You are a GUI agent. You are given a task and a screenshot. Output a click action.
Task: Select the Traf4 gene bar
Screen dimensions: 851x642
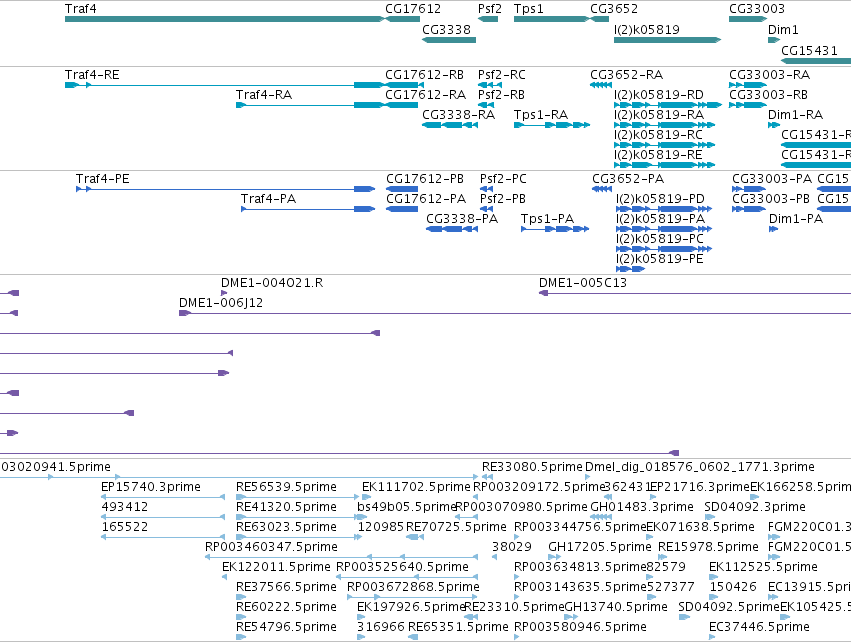(225, 19)
